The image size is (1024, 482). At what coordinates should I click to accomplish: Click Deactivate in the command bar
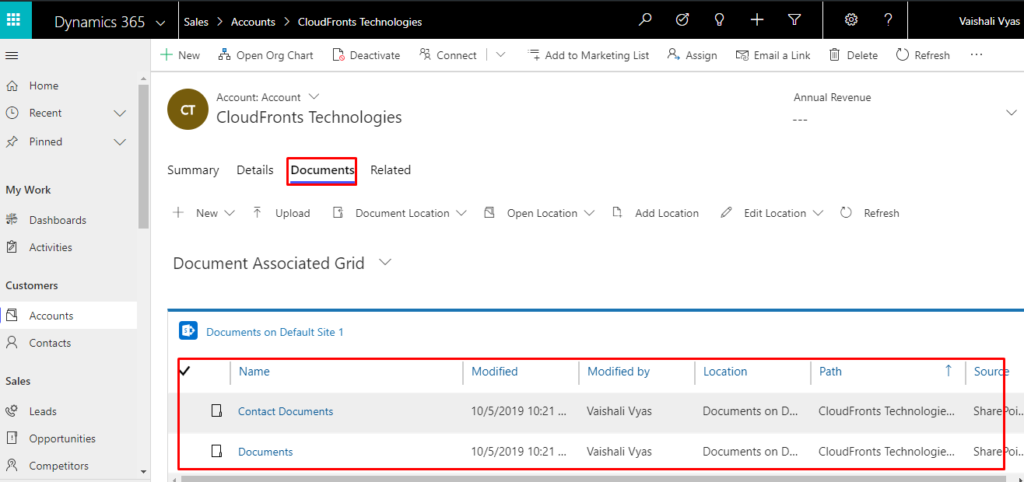(x=366, y=56)
